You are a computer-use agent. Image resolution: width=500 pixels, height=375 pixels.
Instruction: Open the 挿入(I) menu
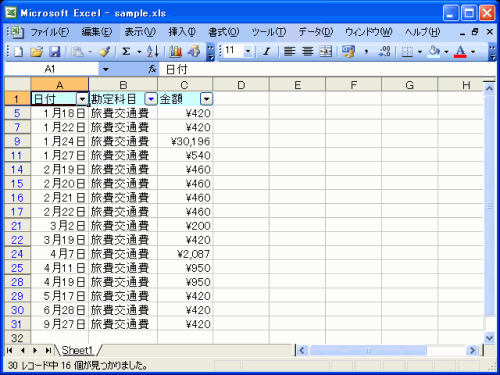182,32
